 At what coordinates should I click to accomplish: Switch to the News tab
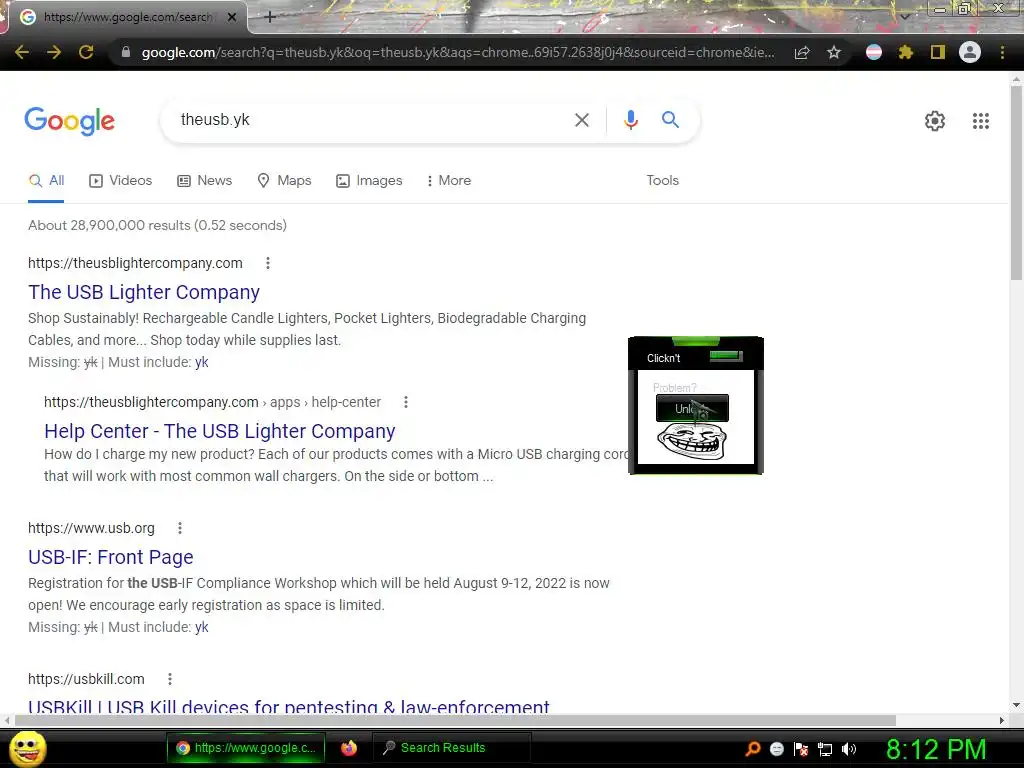point(204,180)
